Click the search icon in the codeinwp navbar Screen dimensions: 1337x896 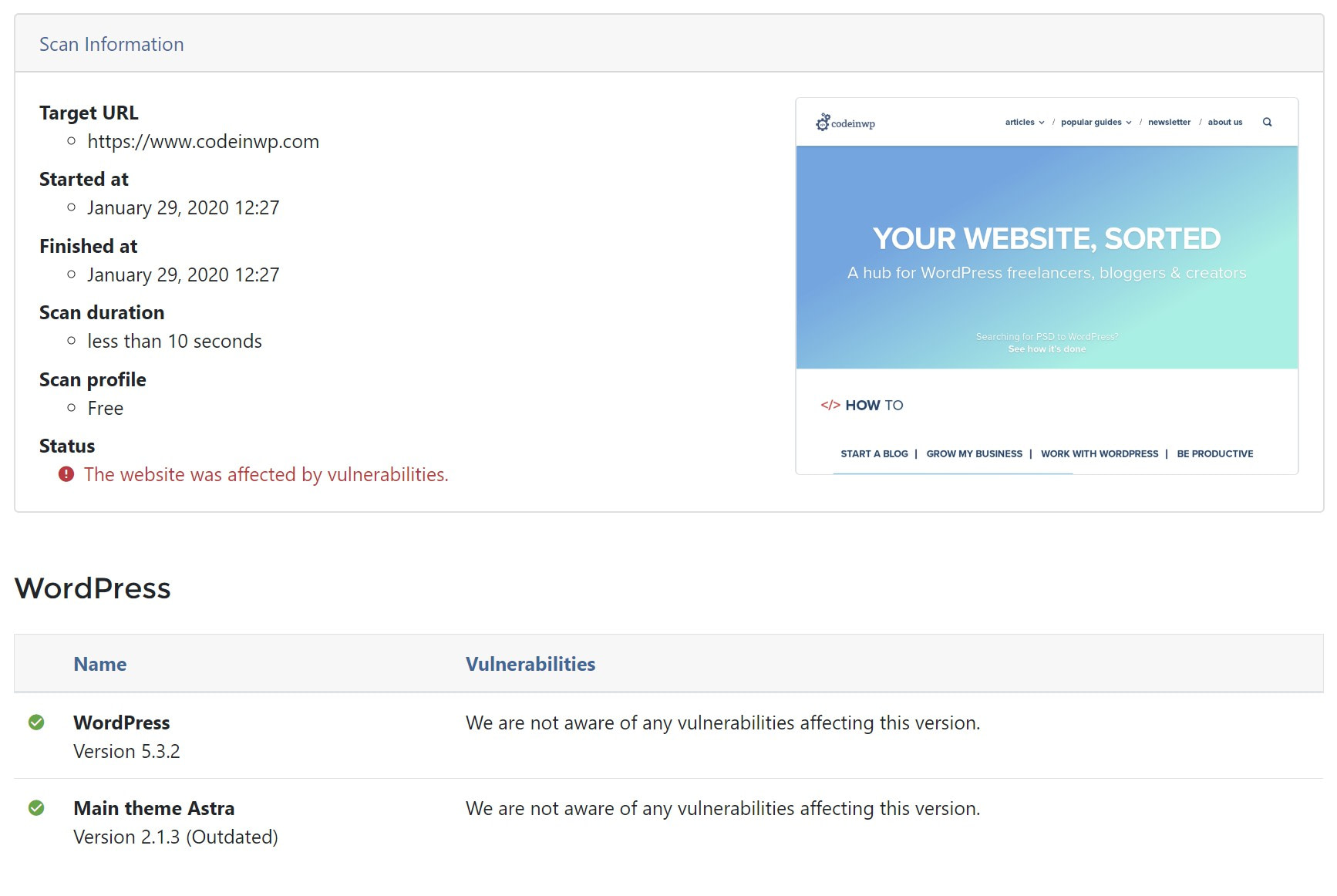click(x=1268, y=122)
